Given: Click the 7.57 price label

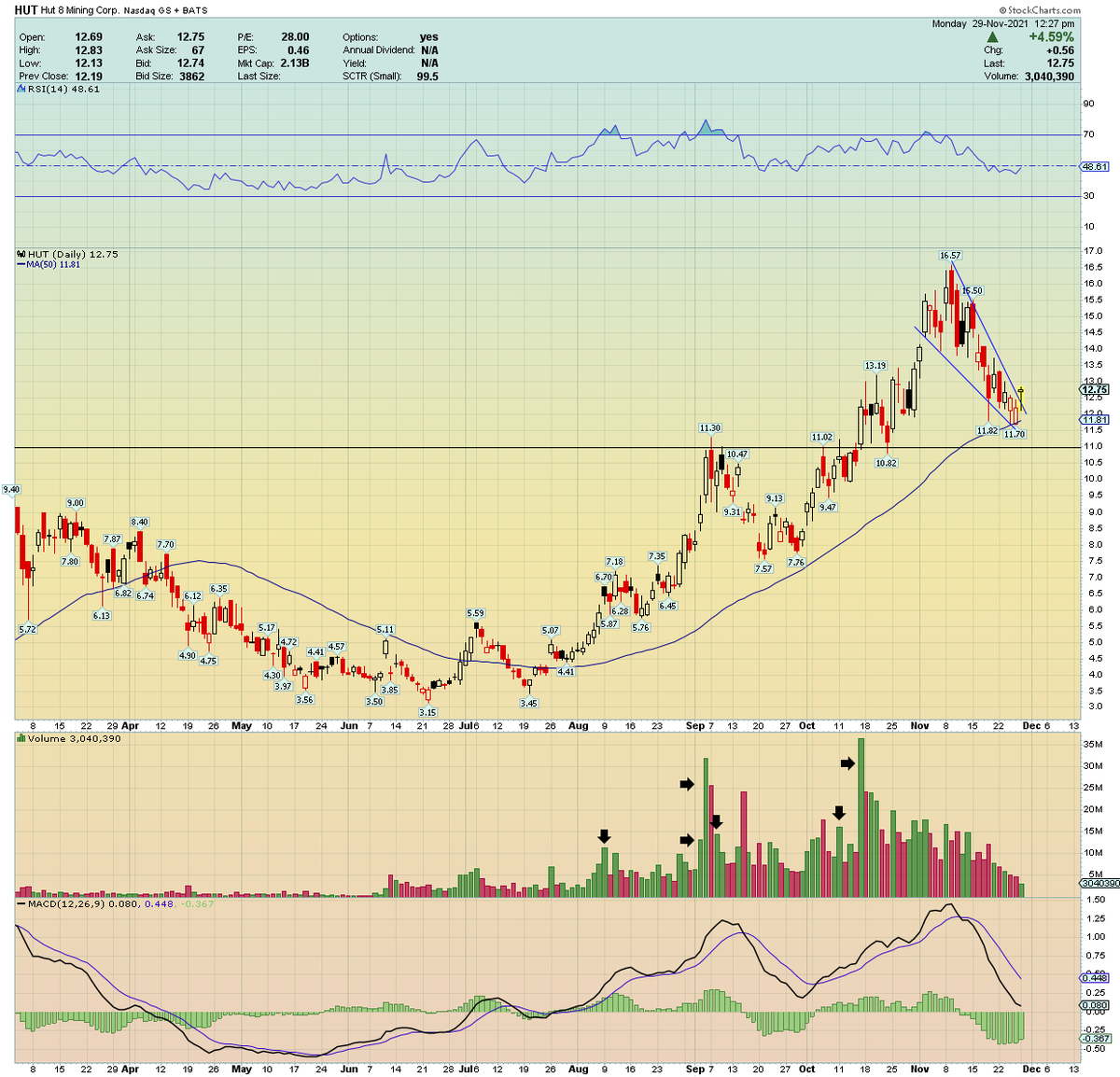Looking at the screenshot, I should [763, 568].
